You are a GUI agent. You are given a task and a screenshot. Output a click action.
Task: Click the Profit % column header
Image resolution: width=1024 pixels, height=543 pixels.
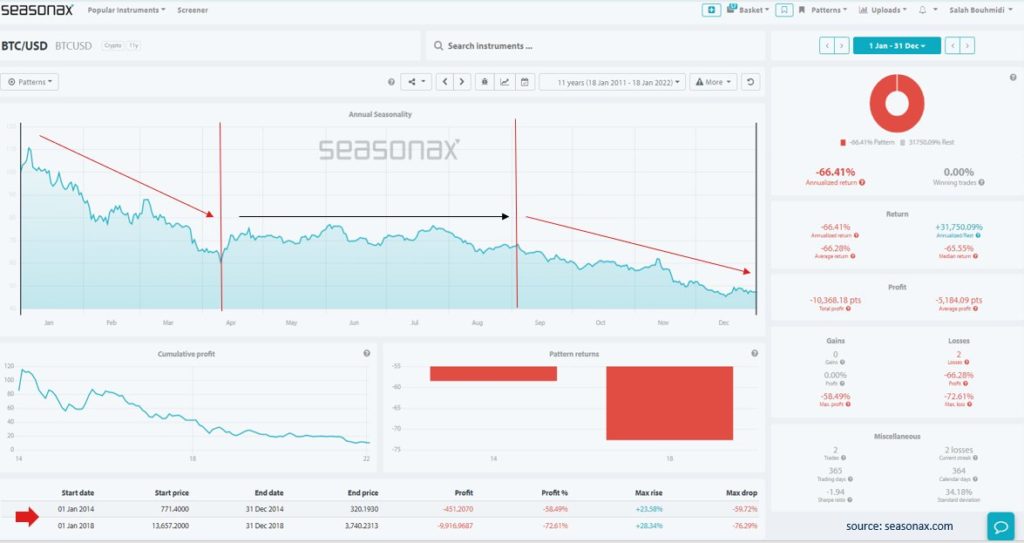pyautogui.click(x=554, y=493)
